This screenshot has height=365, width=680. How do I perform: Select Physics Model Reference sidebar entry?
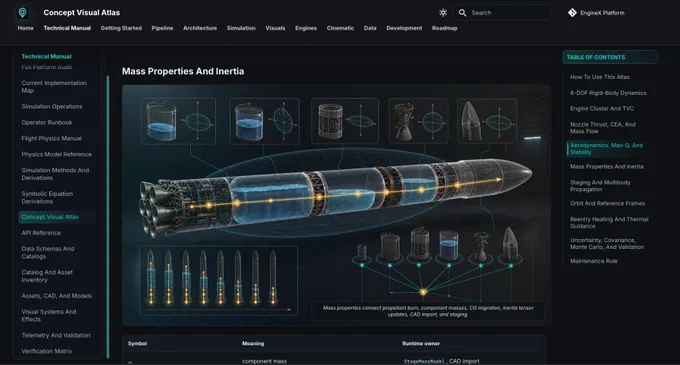[x=56, y=154]
